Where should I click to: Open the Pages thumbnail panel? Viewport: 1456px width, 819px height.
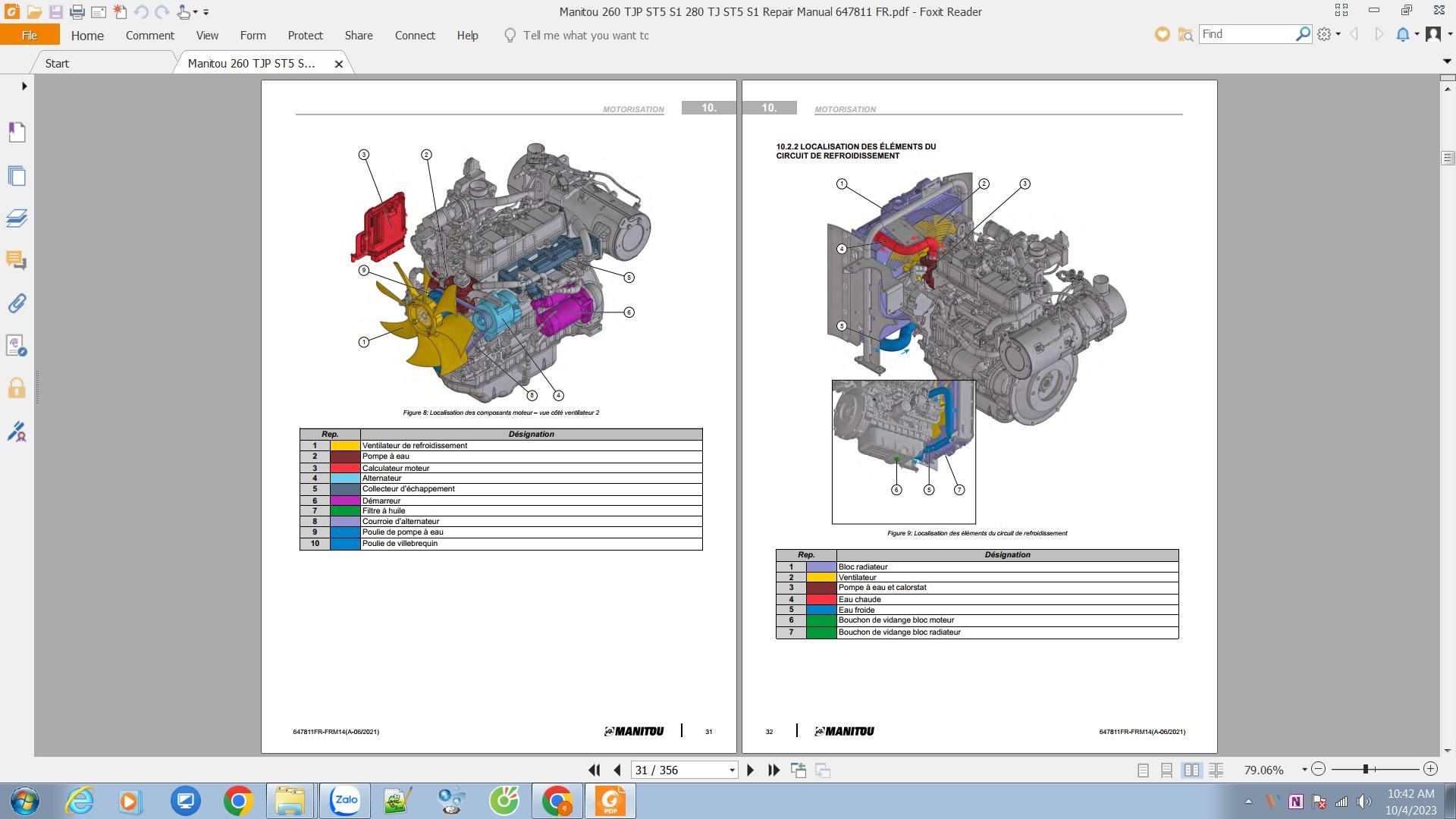17,176
